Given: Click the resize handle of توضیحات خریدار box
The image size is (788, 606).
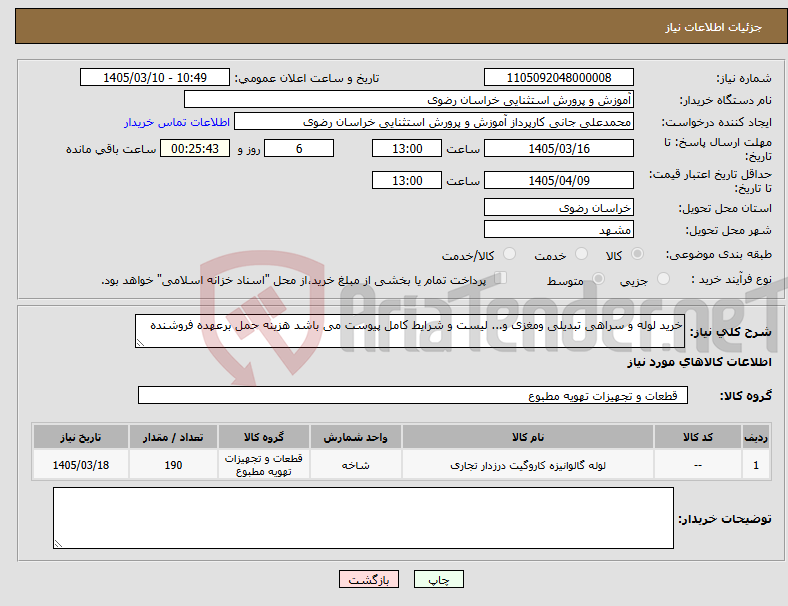Looking at the screenshot, I should (58, 544).
